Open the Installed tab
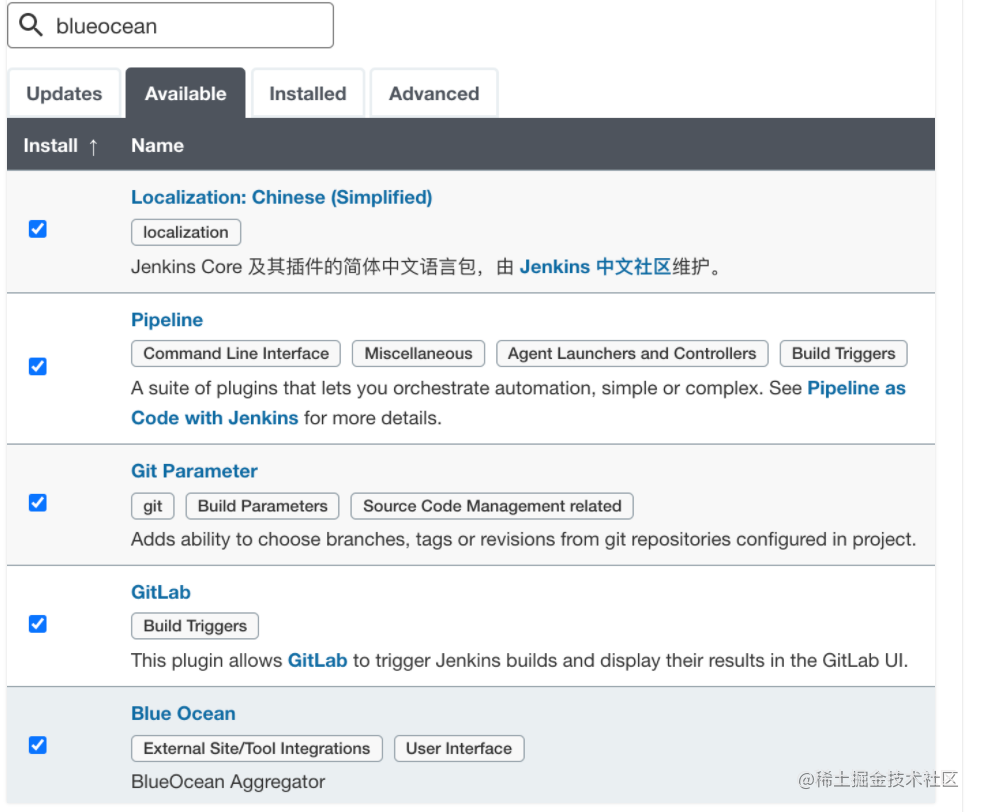This screenshot has height=812, width=981. [x=307, y=94]
